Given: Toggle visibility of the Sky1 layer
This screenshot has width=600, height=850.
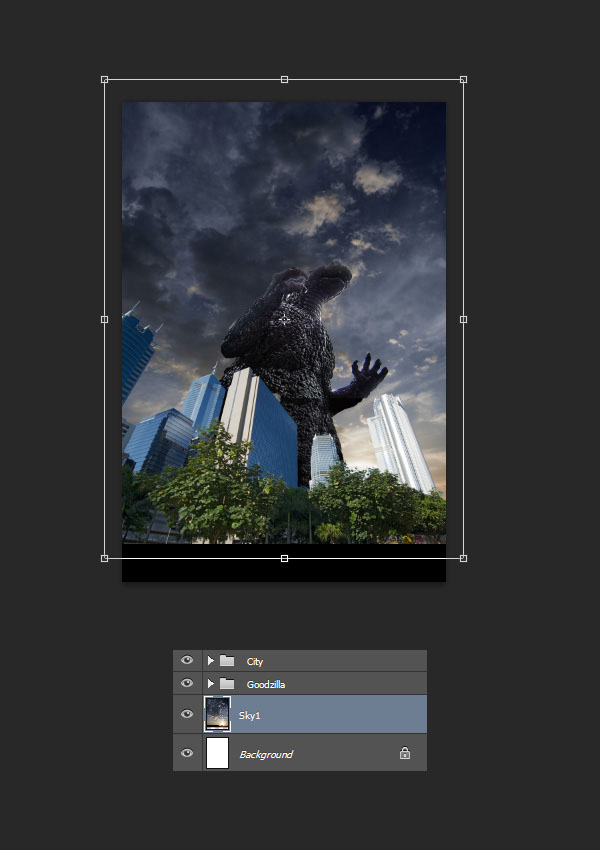Looking at the screenshot, I should pos(186,714).
